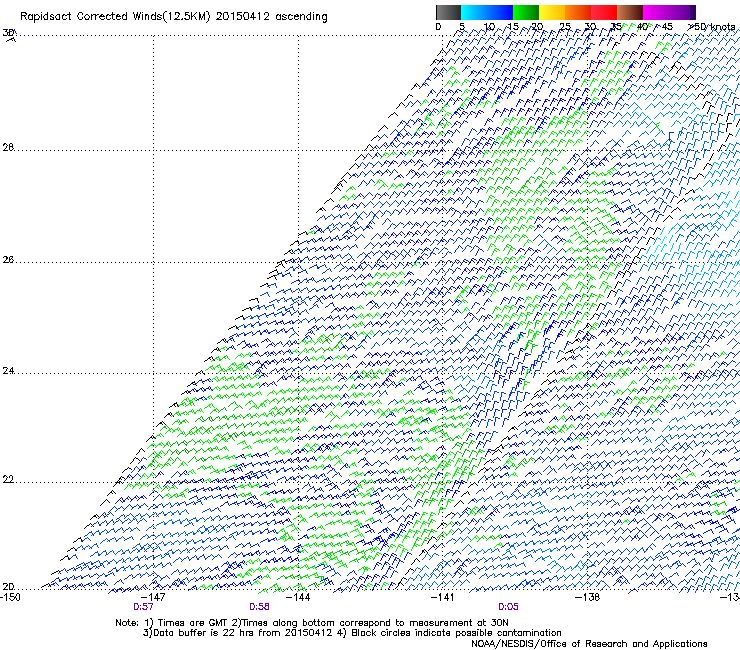Click the longitude axis label '-147'
The width and height of the screenshot is (740, 650).
pyautogui.click(x=153, y=597)
